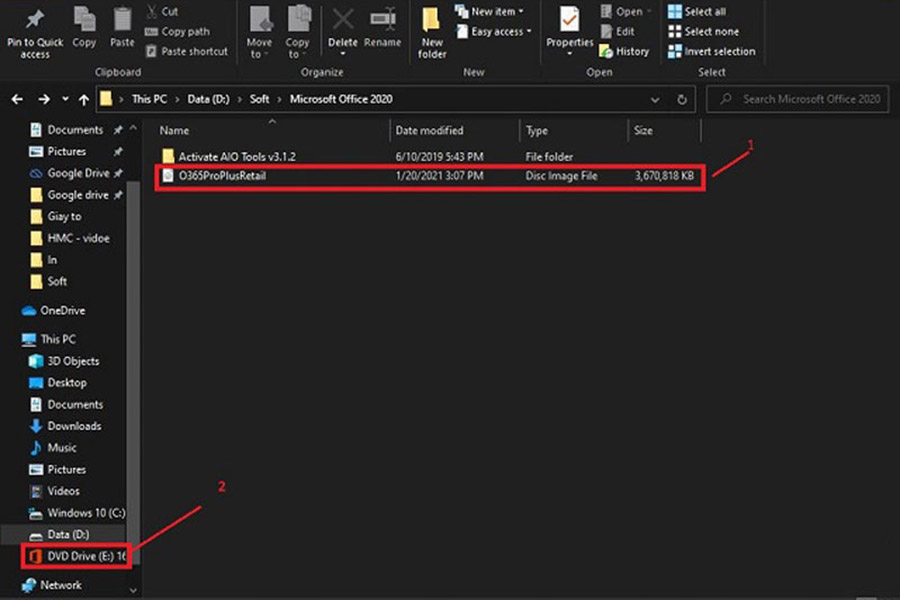900x600 pixels.
Task: Click the Copy ribbon icon
Action: pos(84,20)
